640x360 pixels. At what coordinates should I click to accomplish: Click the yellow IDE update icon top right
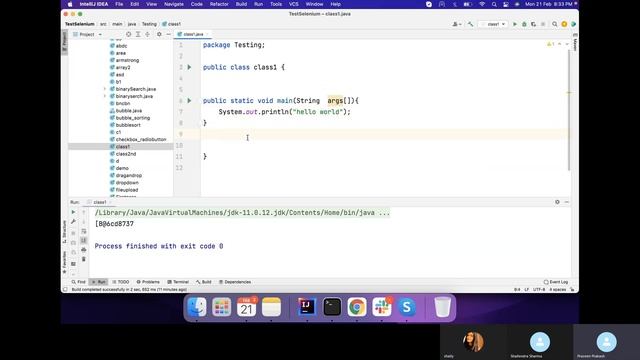click(x=564, y=24)
